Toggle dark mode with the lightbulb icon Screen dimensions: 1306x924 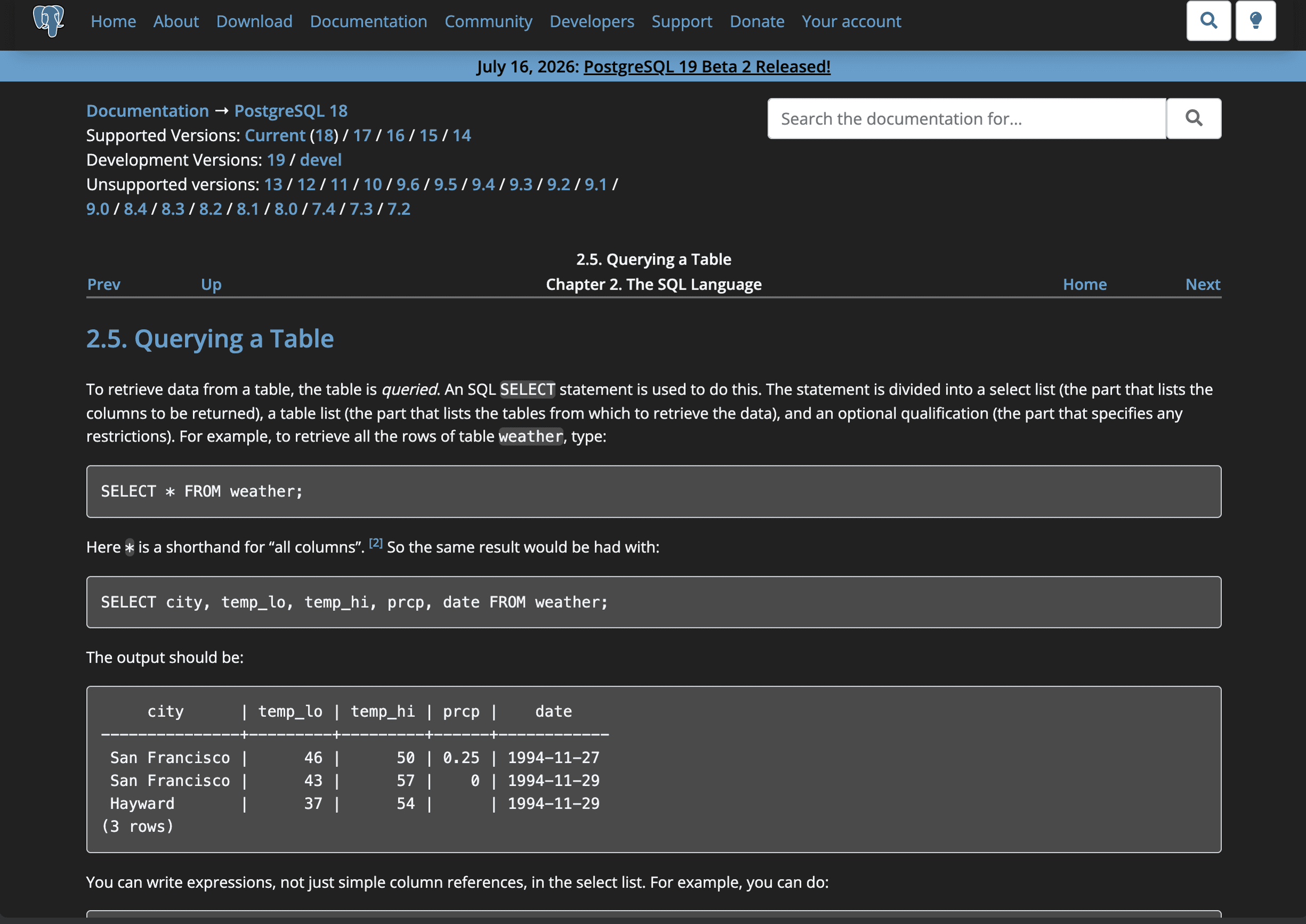point(1255,21)
